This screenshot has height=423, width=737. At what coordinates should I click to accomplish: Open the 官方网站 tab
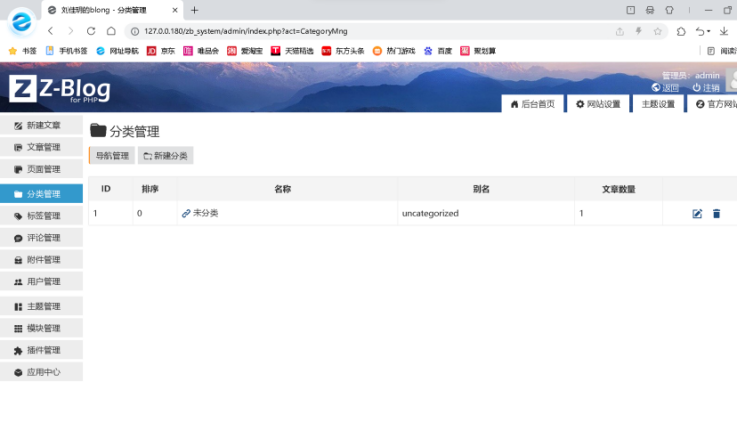(x=712, y=104)
